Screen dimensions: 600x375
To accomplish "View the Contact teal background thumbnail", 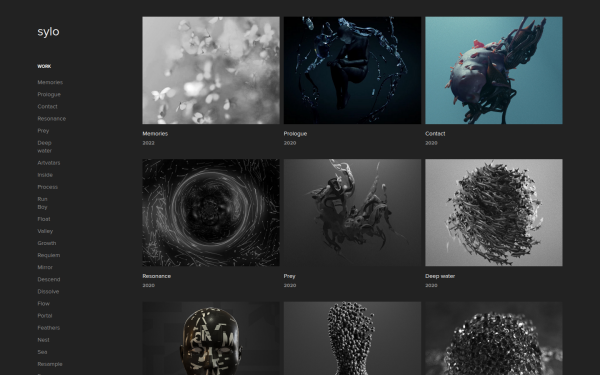I will (494, 70).
